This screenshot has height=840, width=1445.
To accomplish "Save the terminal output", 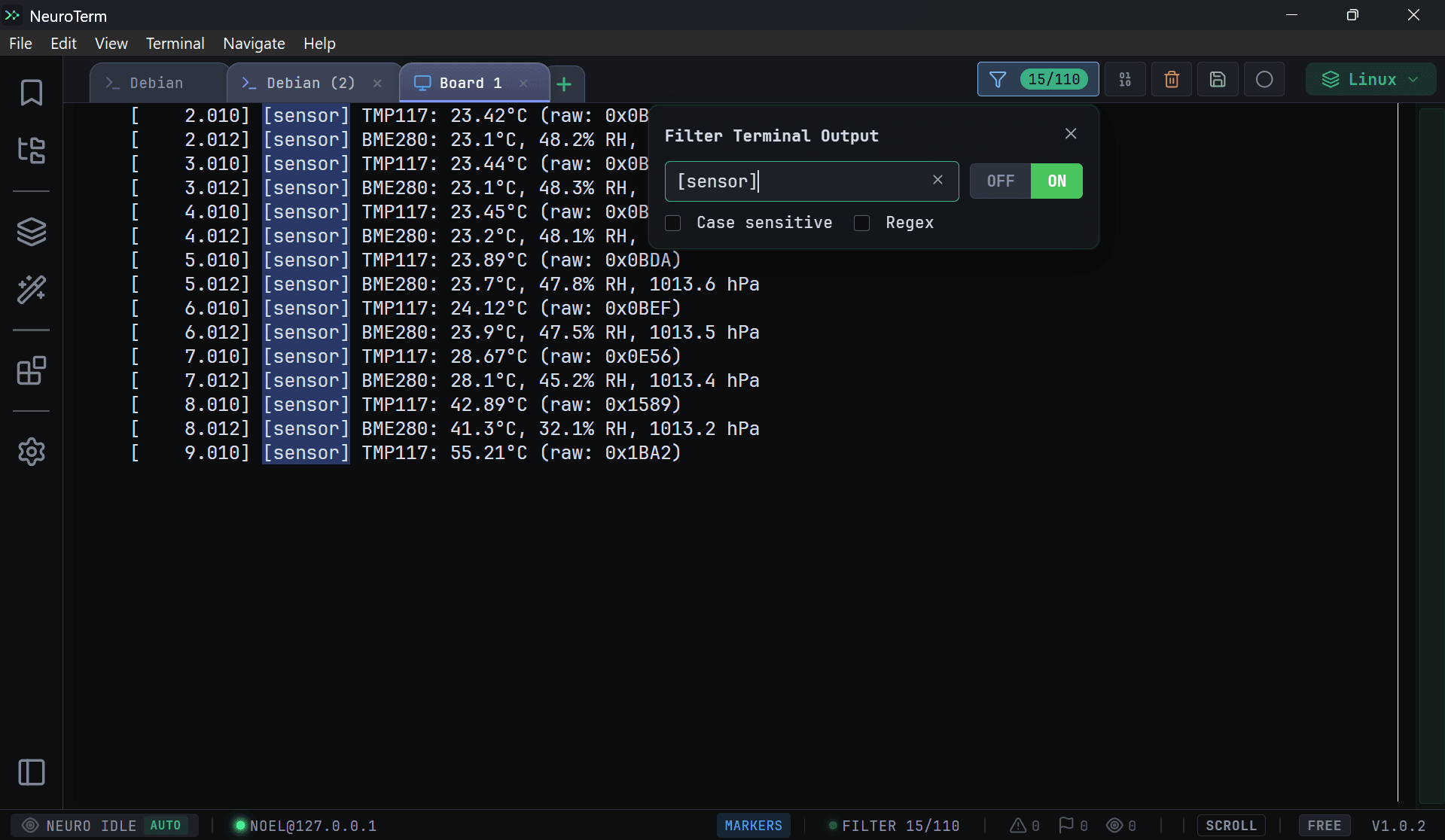I will [1218, 79].
